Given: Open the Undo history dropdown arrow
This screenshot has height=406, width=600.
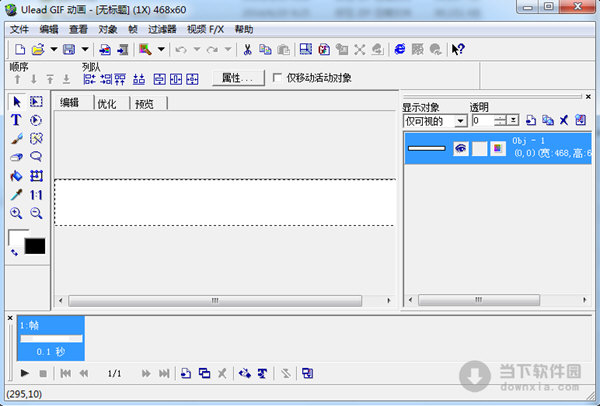Looking at the screenshot, I should coord(197,50).
